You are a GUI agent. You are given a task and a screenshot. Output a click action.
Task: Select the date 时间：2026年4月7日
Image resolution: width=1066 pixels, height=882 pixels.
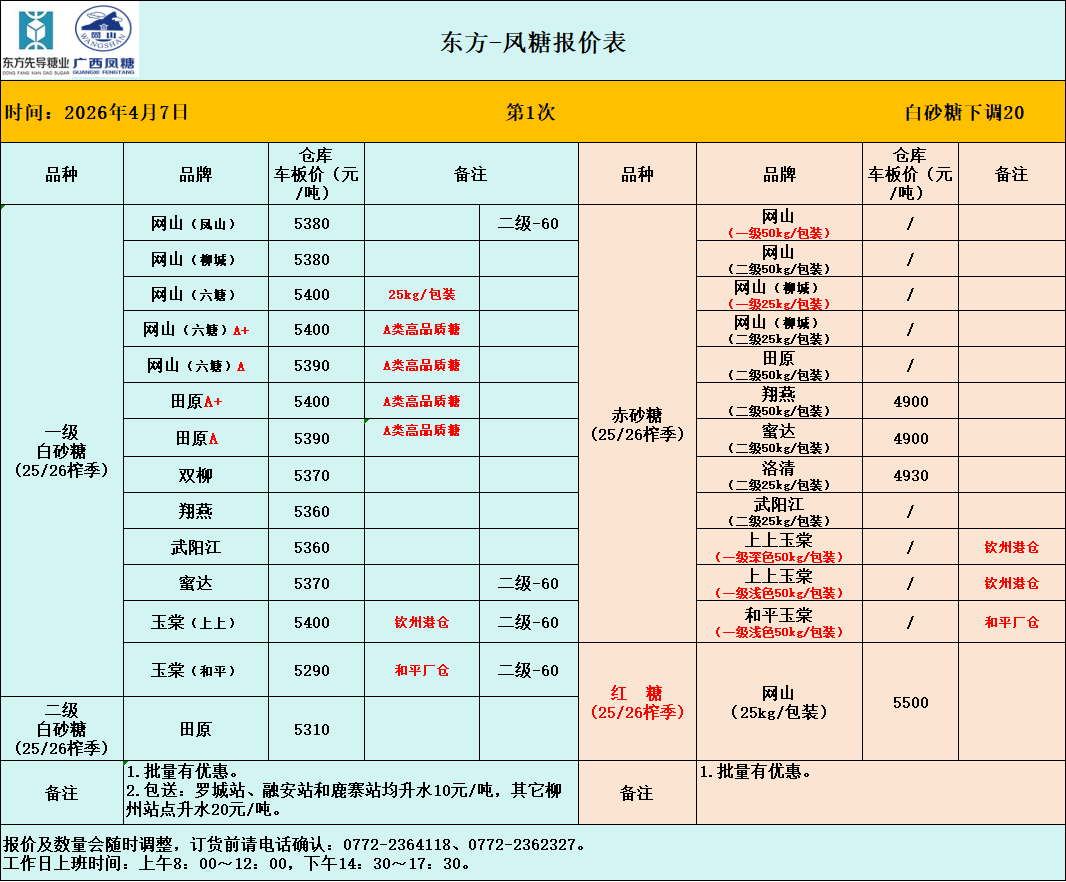point(96,112)
